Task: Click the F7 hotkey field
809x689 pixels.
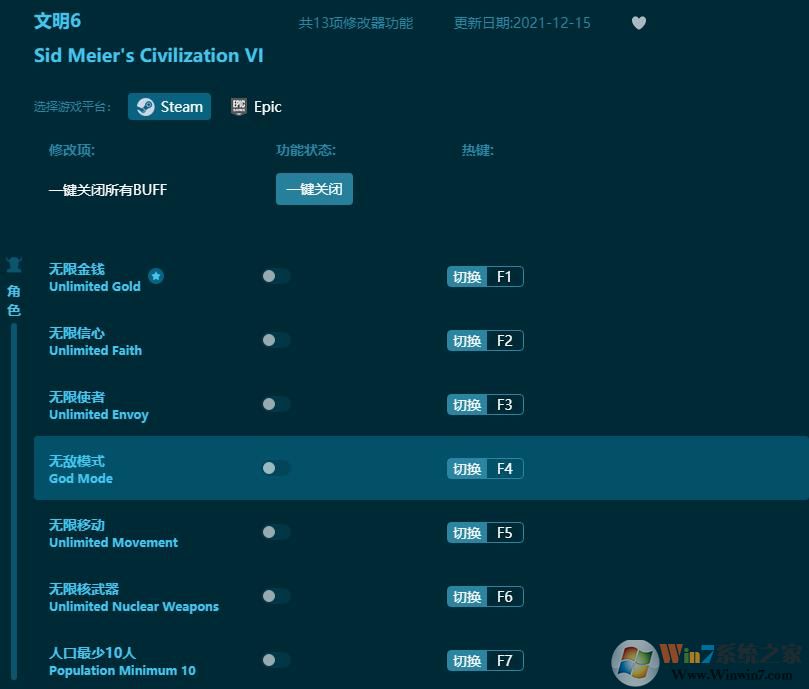Action: point(504,661)
